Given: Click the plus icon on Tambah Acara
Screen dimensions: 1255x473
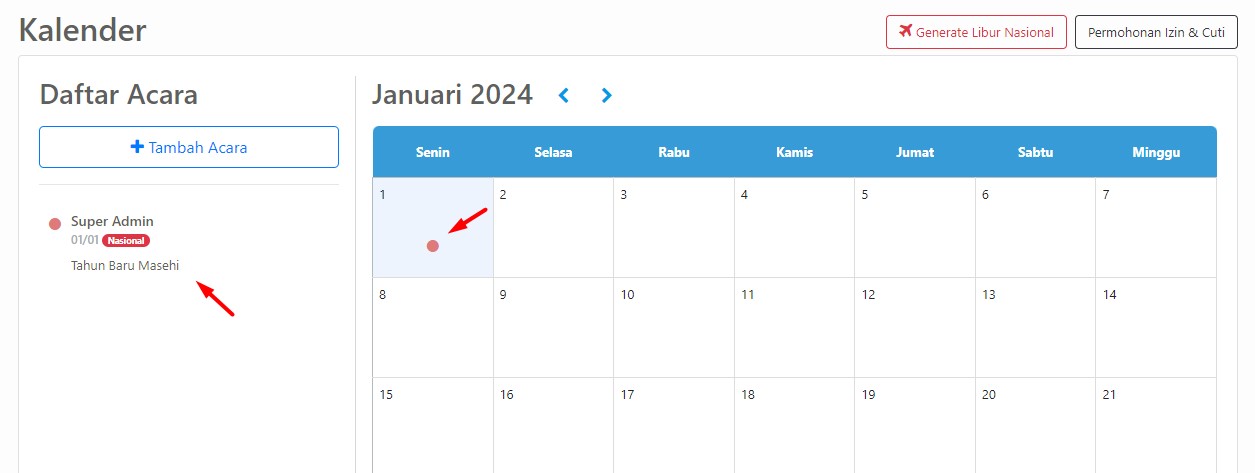Looking at the screenshot, I should point(137,147).
